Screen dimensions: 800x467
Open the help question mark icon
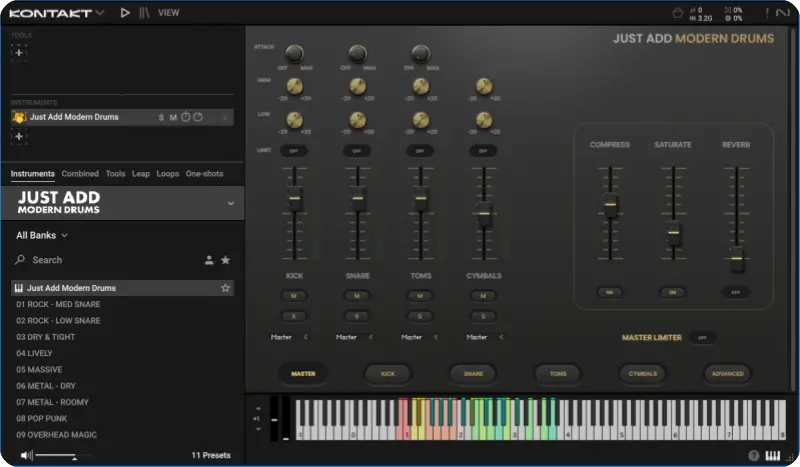(x=752, y=457)
